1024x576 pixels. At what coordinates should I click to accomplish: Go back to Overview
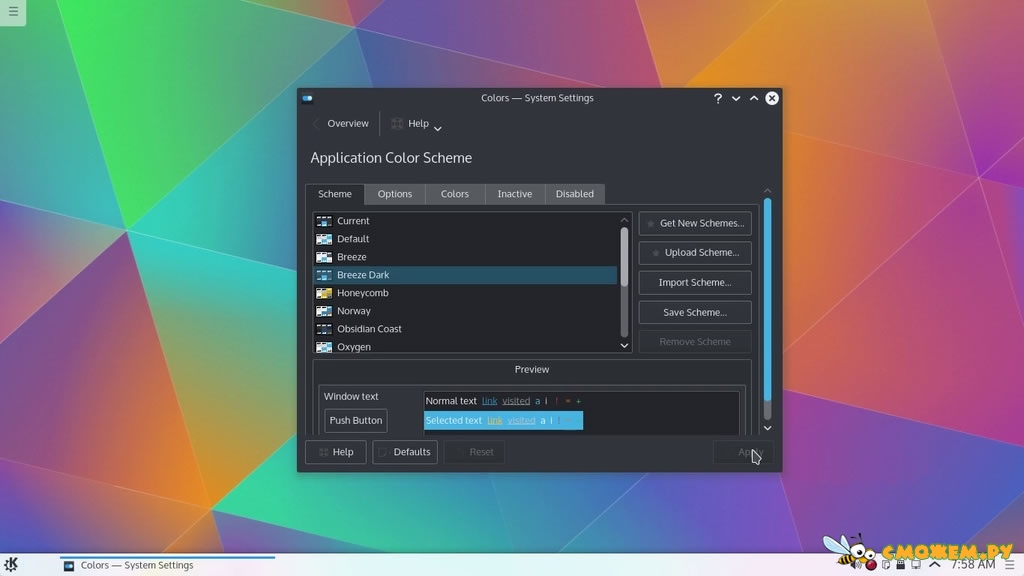(342, 123)
